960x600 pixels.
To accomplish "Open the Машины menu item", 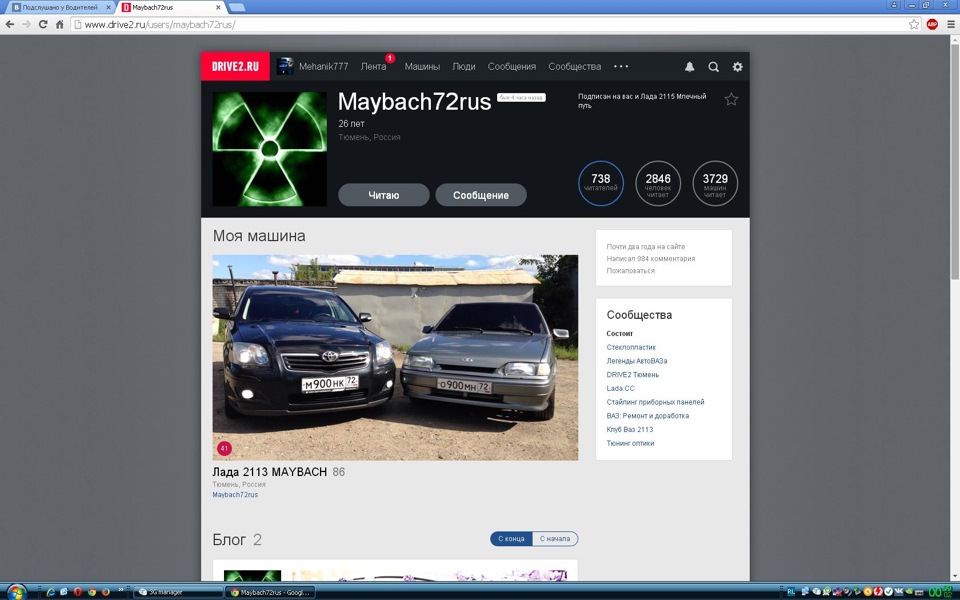I will (422, 67).
